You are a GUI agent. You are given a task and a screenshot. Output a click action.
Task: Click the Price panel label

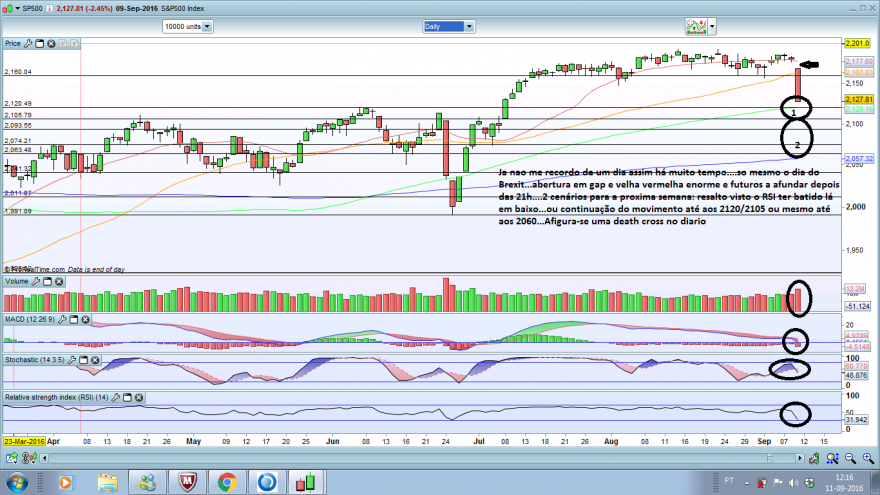click(x=12, y=43)
